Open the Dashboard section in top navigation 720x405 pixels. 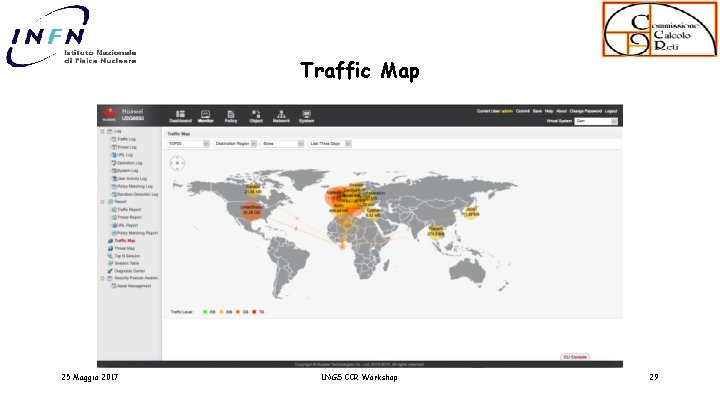click(x=180, y=116)
